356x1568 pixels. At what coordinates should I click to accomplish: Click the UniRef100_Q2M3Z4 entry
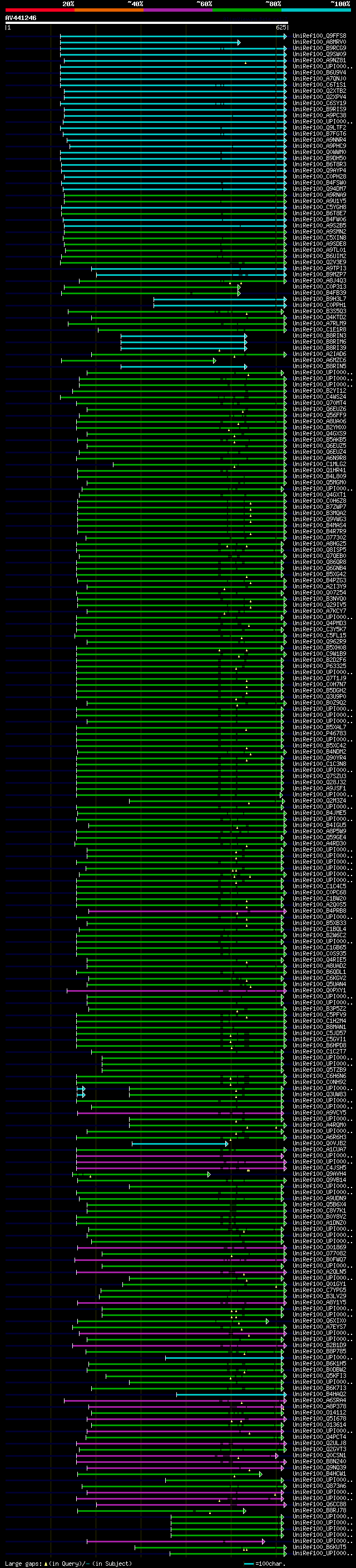[319, 801]
